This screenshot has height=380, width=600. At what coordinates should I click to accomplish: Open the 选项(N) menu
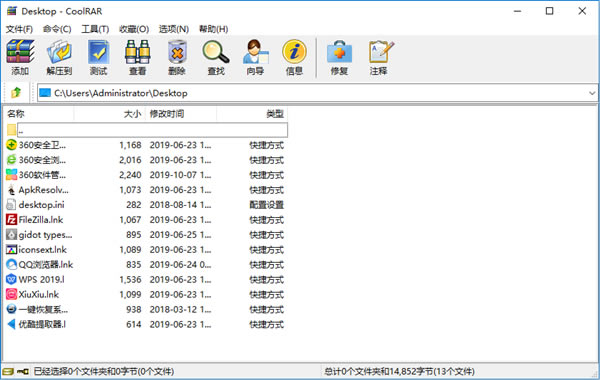(x=174, y=29)
